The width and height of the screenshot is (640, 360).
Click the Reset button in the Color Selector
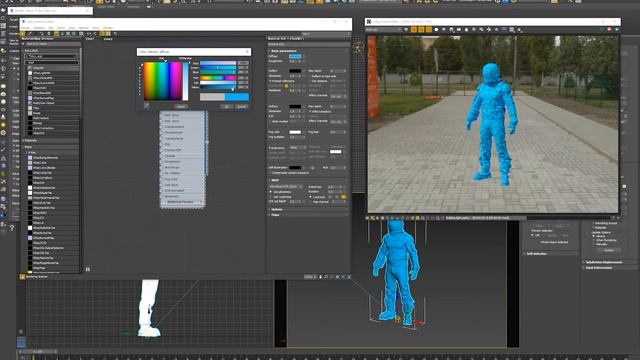point(181,106)
